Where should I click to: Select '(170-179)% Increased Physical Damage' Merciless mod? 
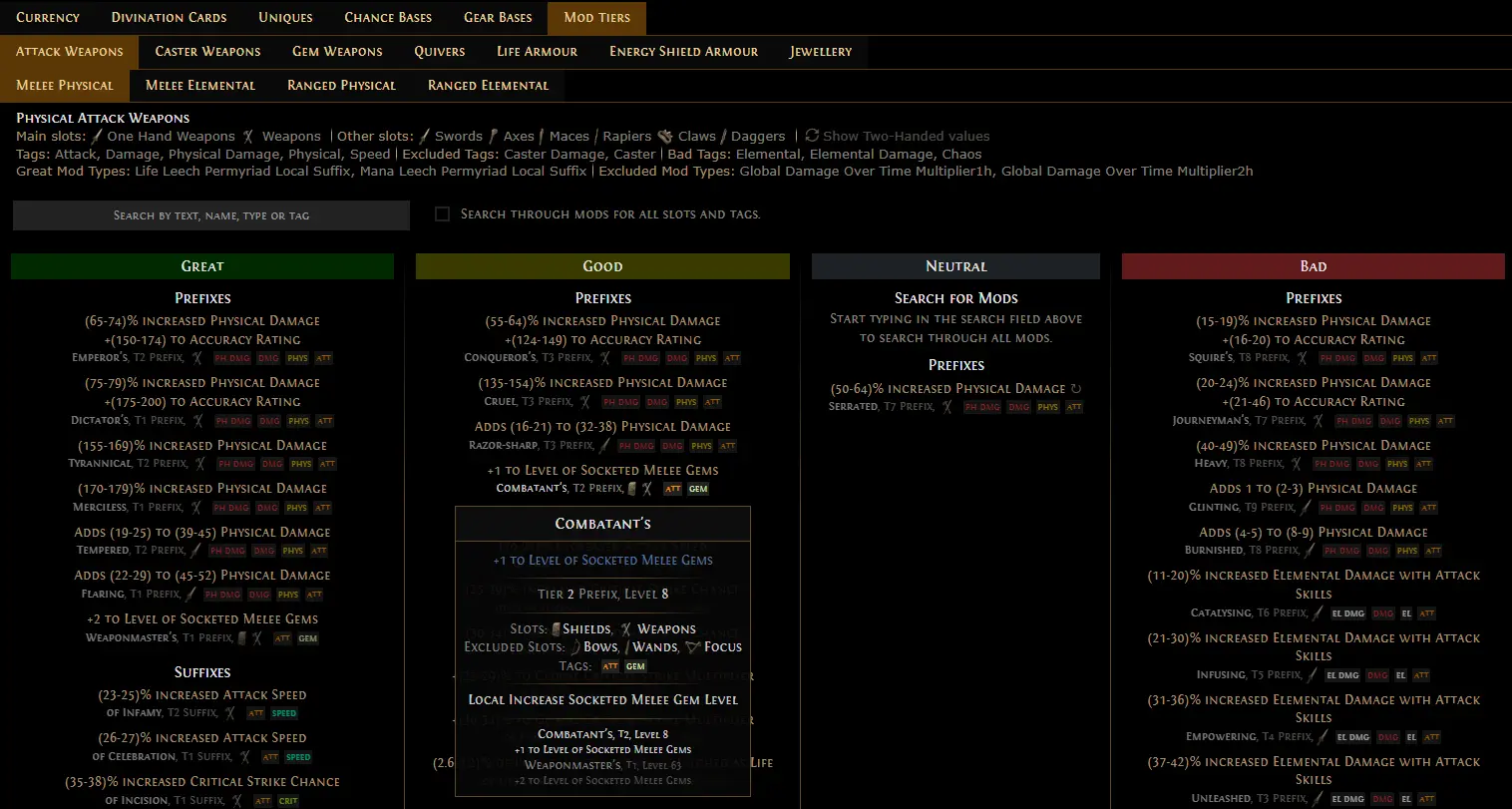click(x=202, y=489)
